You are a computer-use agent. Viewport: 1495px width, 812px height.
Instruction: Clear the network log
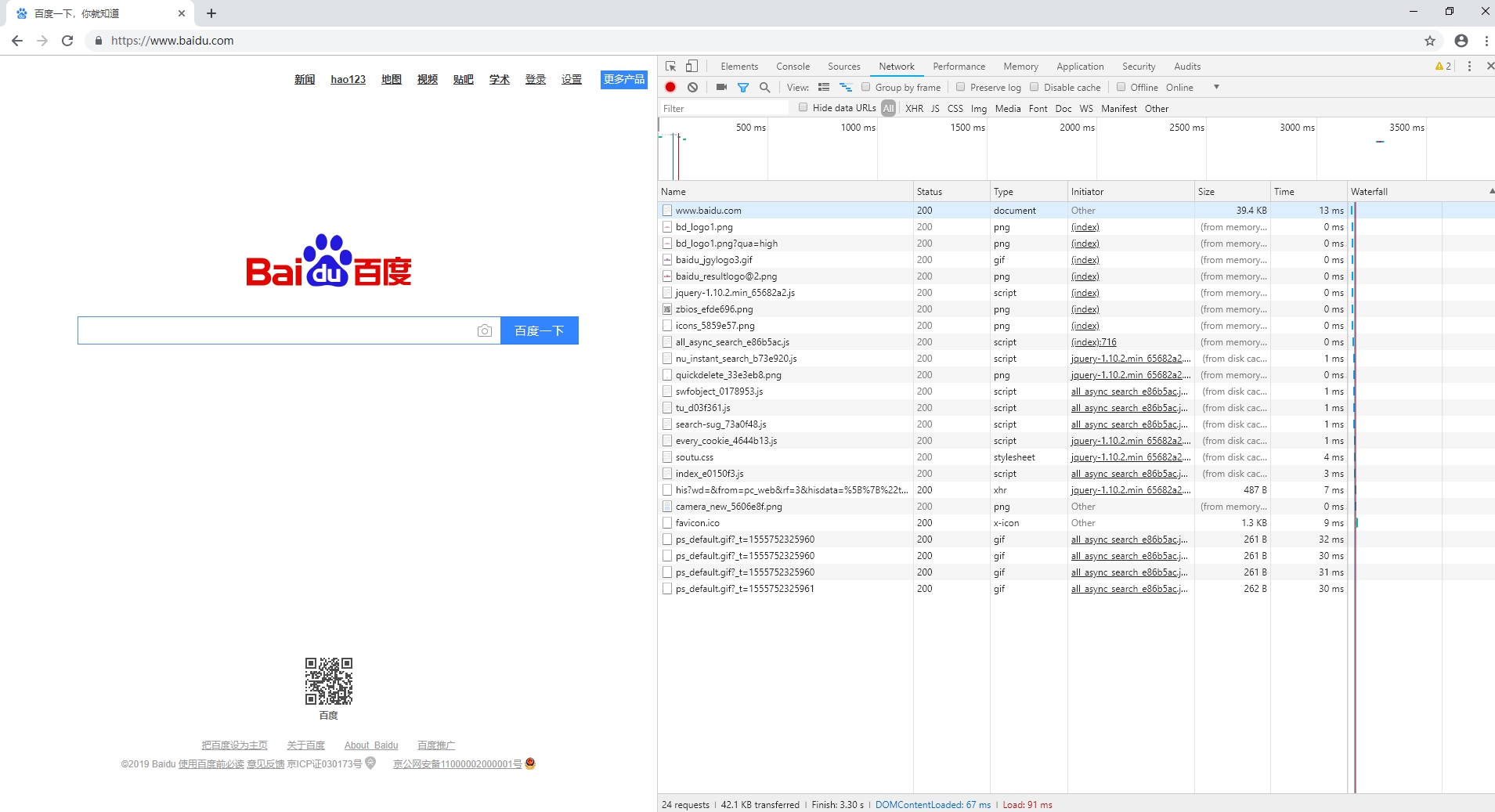point(692,87)
